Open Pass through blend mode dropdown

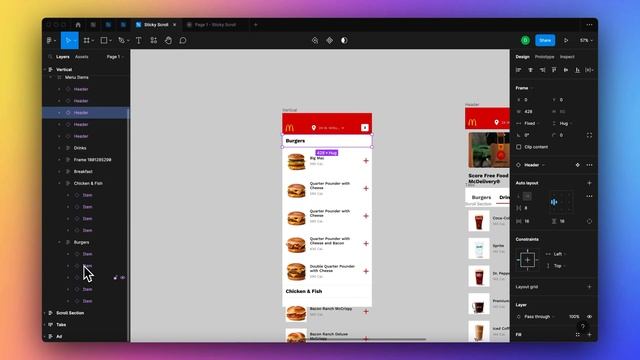(x=536, y=317)
